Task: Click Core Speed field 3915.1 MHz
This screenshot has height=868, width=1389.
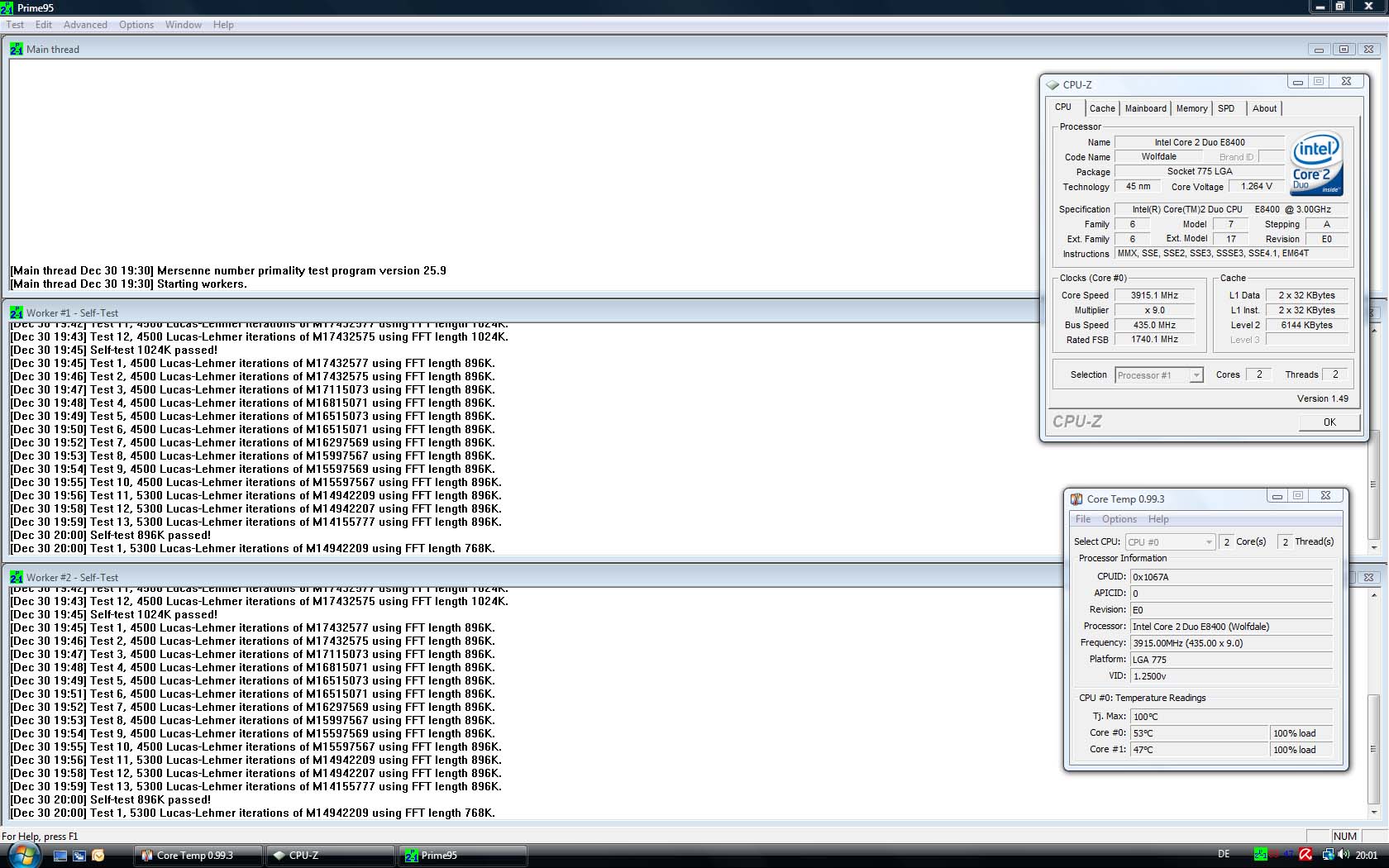Action: tap(1155, 295)
